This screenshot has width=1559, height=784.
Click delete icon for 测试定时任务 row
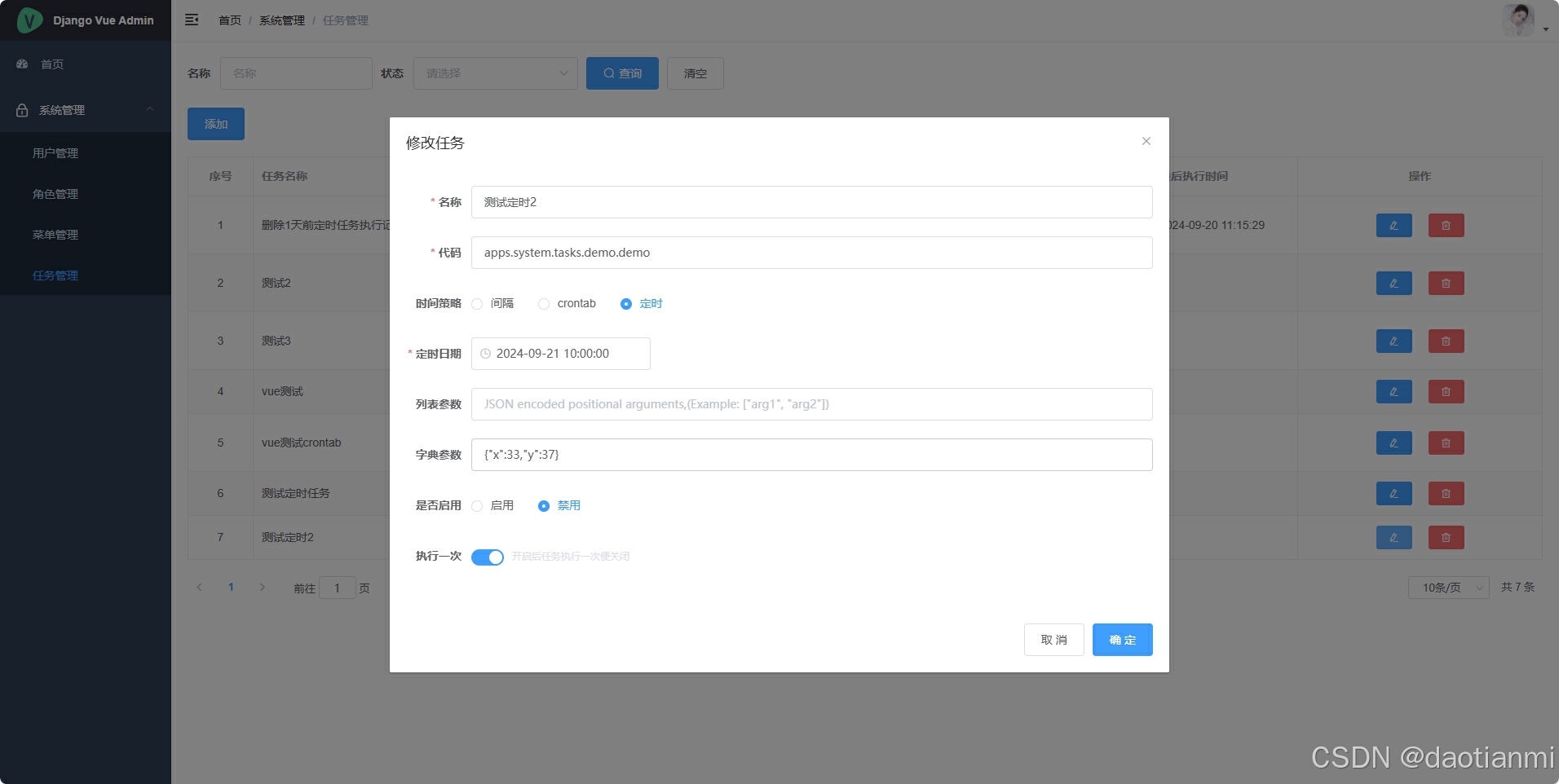pyautogui.click(x=1446, y=493)
